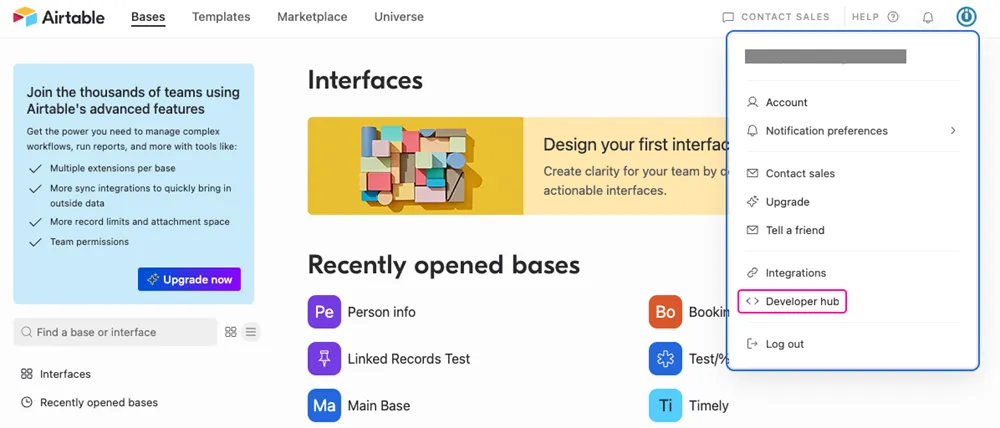Click the light blue Ti base icon

665,406
